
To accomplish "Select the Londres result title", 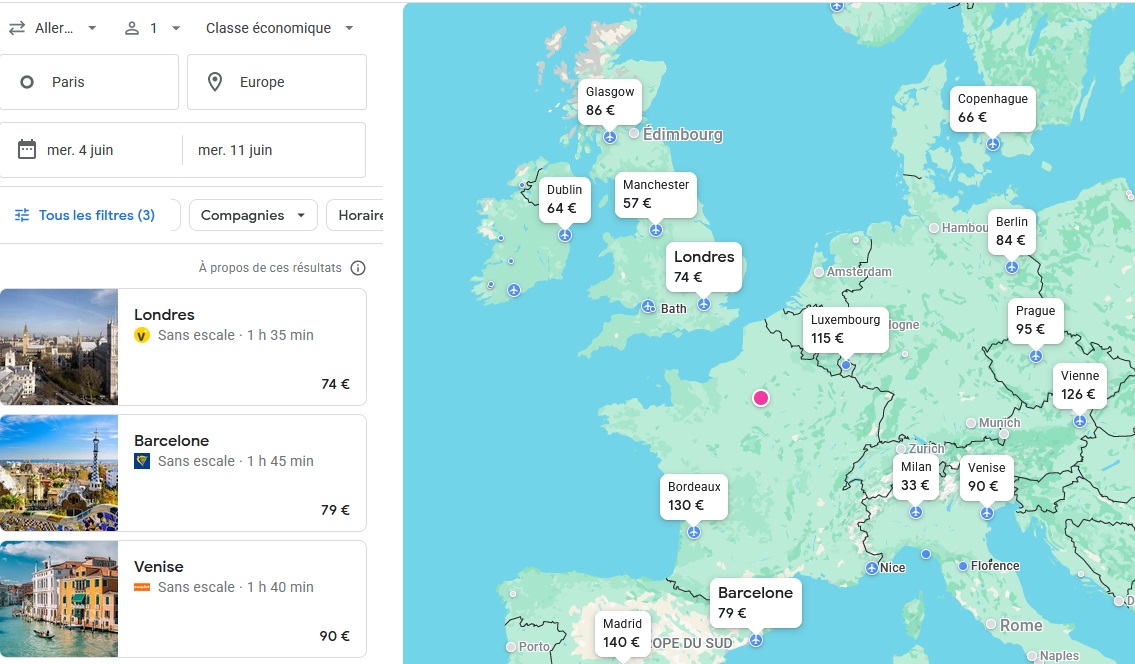I will pos(164,314).
